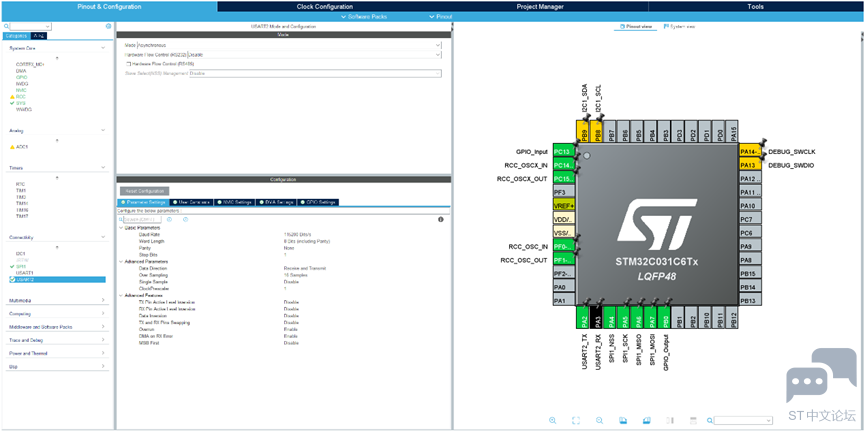This screenshot has width=865, height=431.
Task: Open the Software Packs menu
Action: [364, 17]
